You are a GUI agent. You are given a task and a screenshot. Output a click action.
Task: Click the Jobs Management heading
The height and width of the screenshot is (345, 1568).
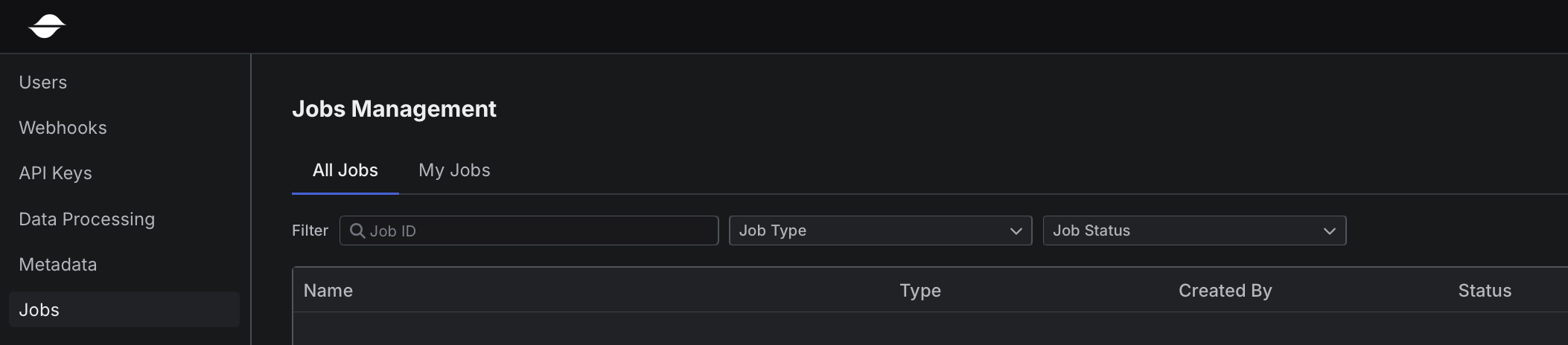point(394,109)
